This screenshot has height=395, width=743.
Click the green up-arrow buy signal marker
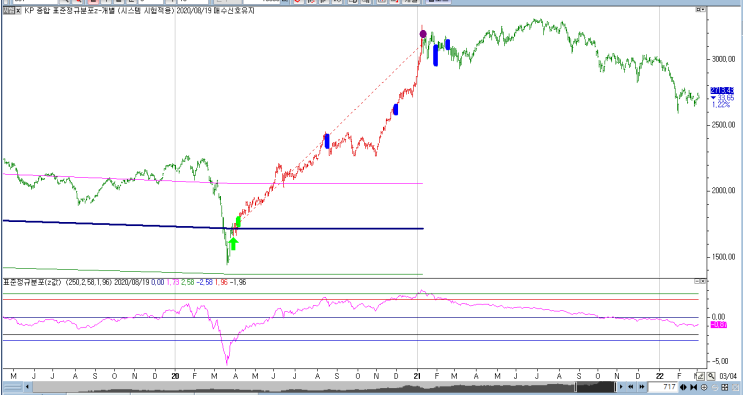pos(233,243)
